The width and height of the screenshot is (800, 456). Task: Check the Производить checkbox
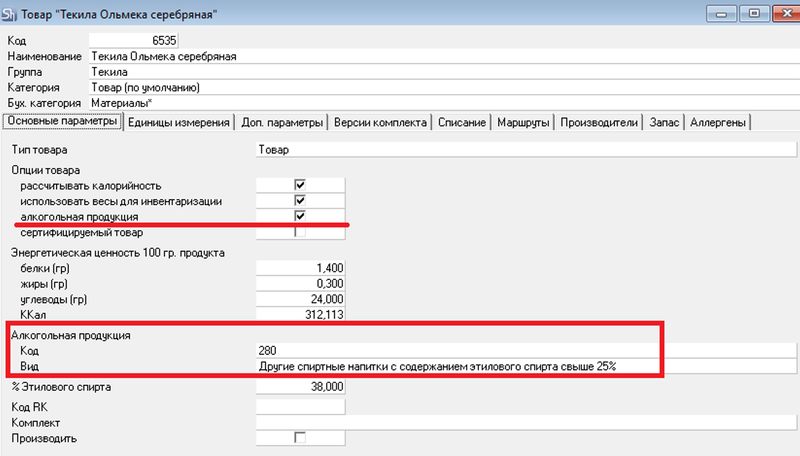[300, 438]
